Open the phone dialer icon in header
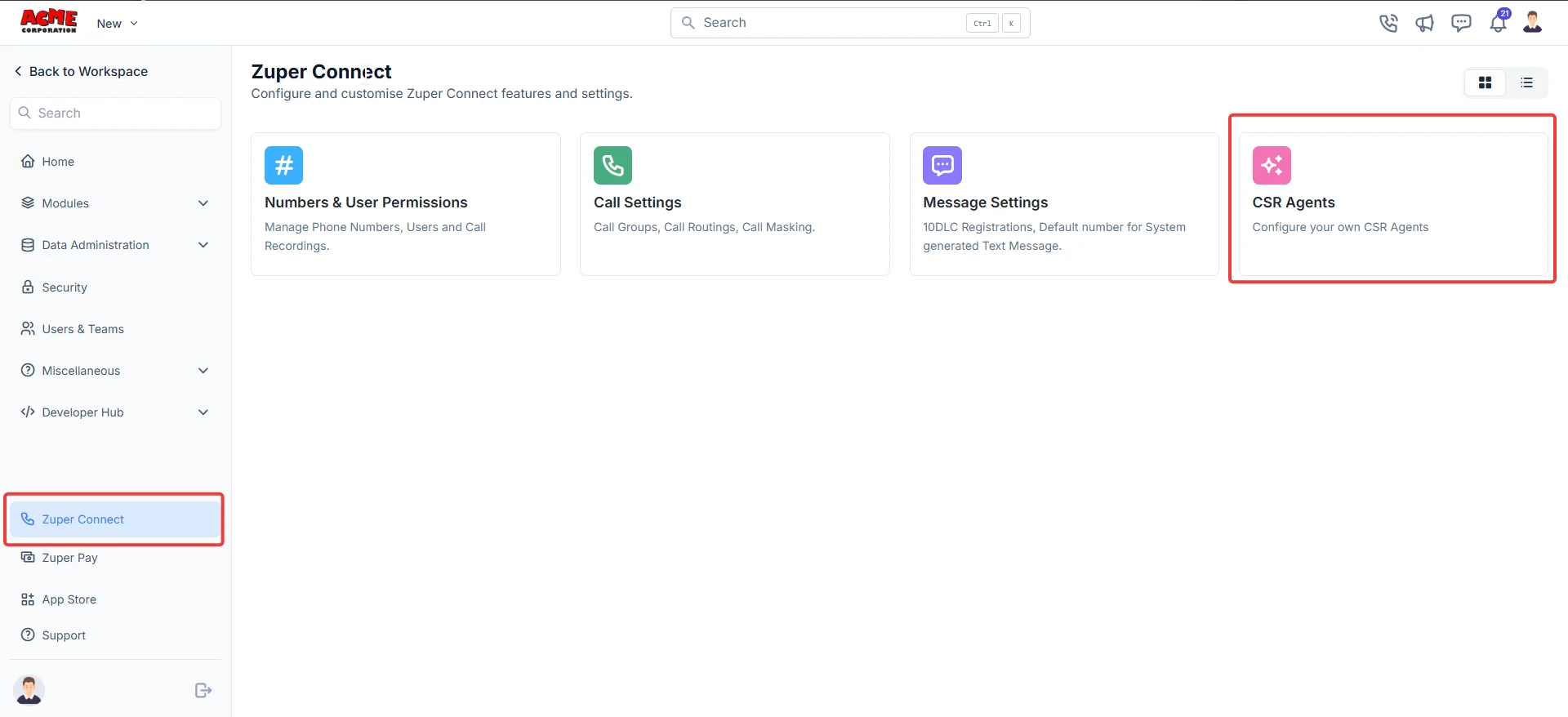This screenshot has width=1568, height=717. click(1388, 23)
